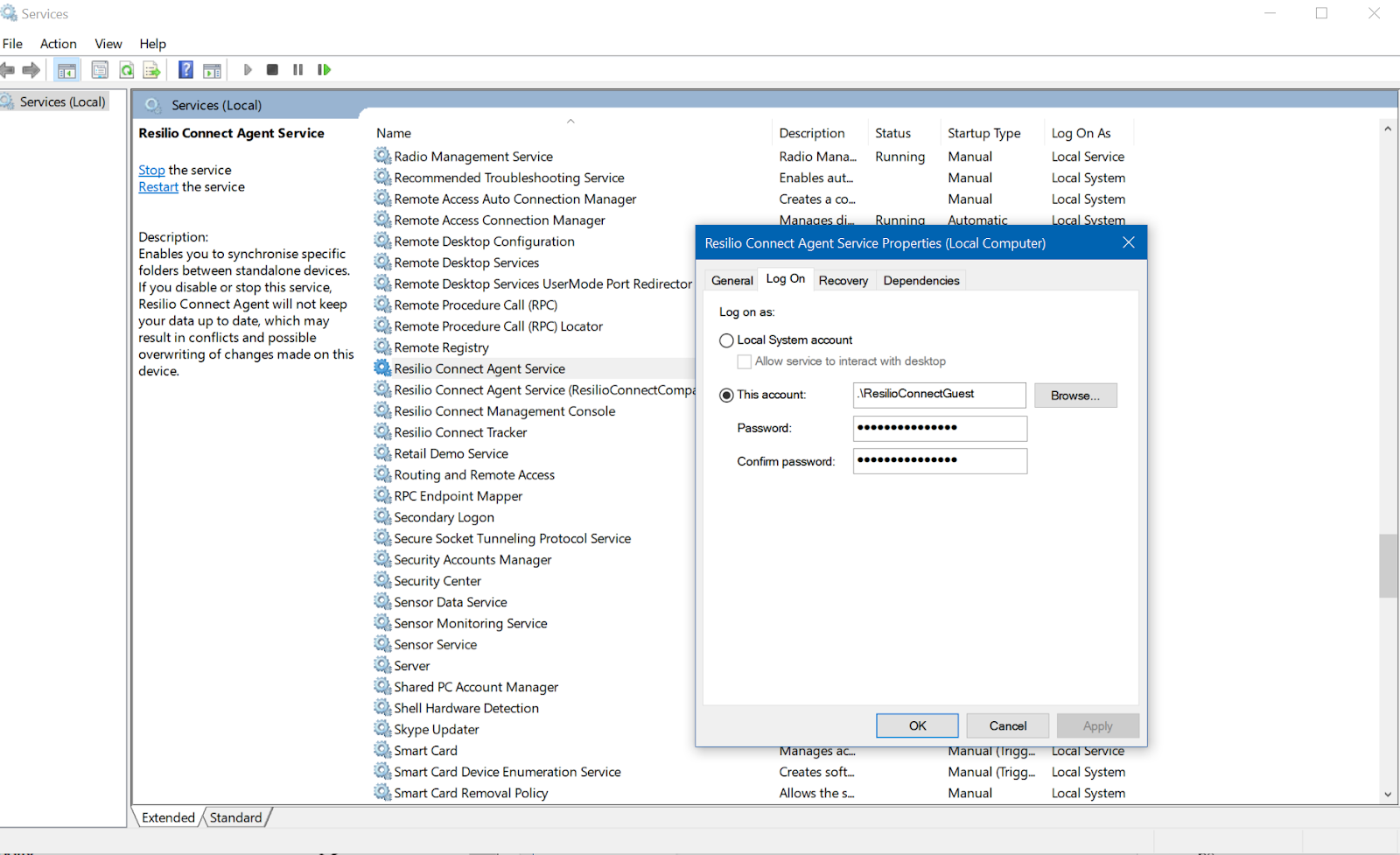The height and width of the screenshot is (855, 1400).
Task: Click the Export List toolbar icon
Action: pyautogui.click(x=152, y=70)
